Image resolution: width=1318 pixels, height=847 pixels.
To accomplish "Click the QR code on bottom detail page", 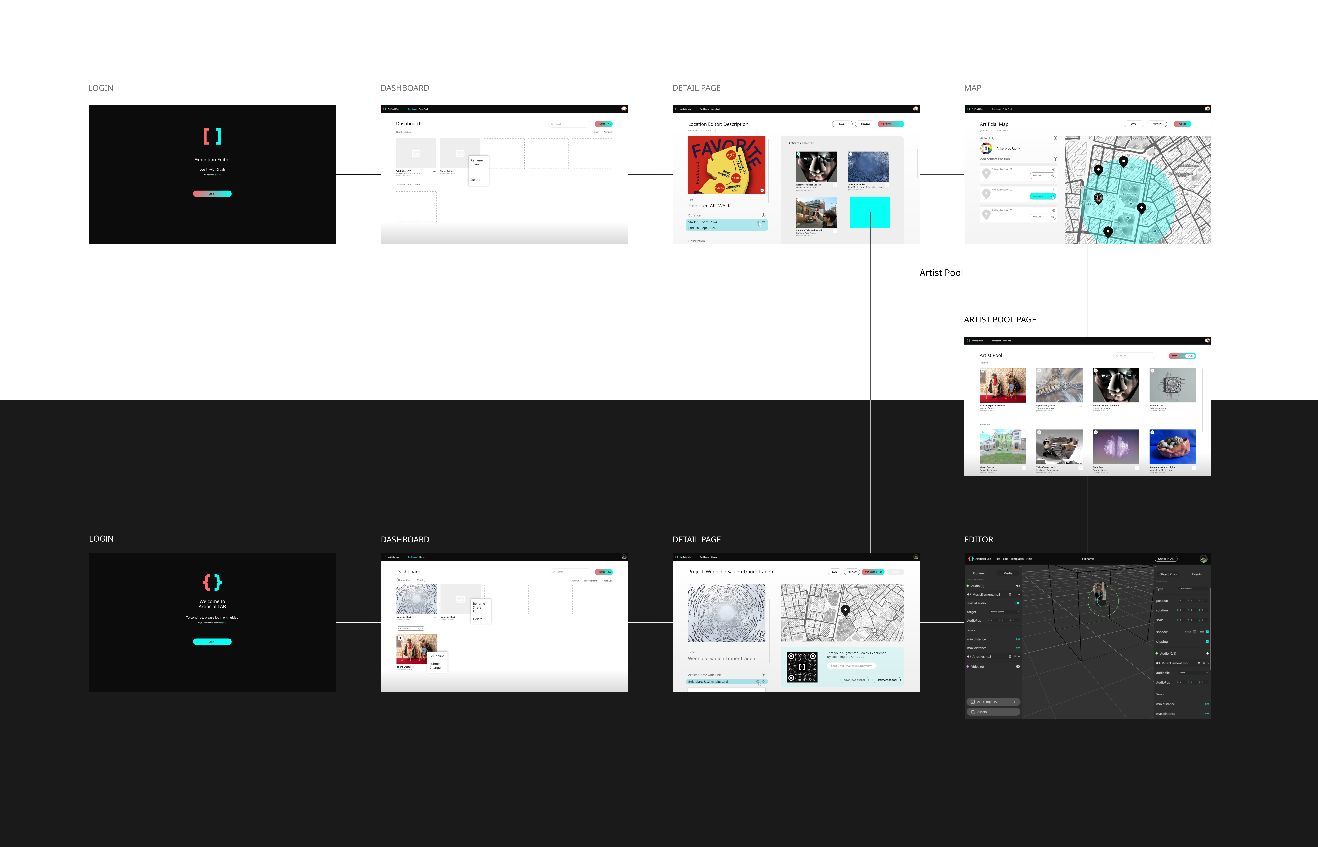I will 802,667.
